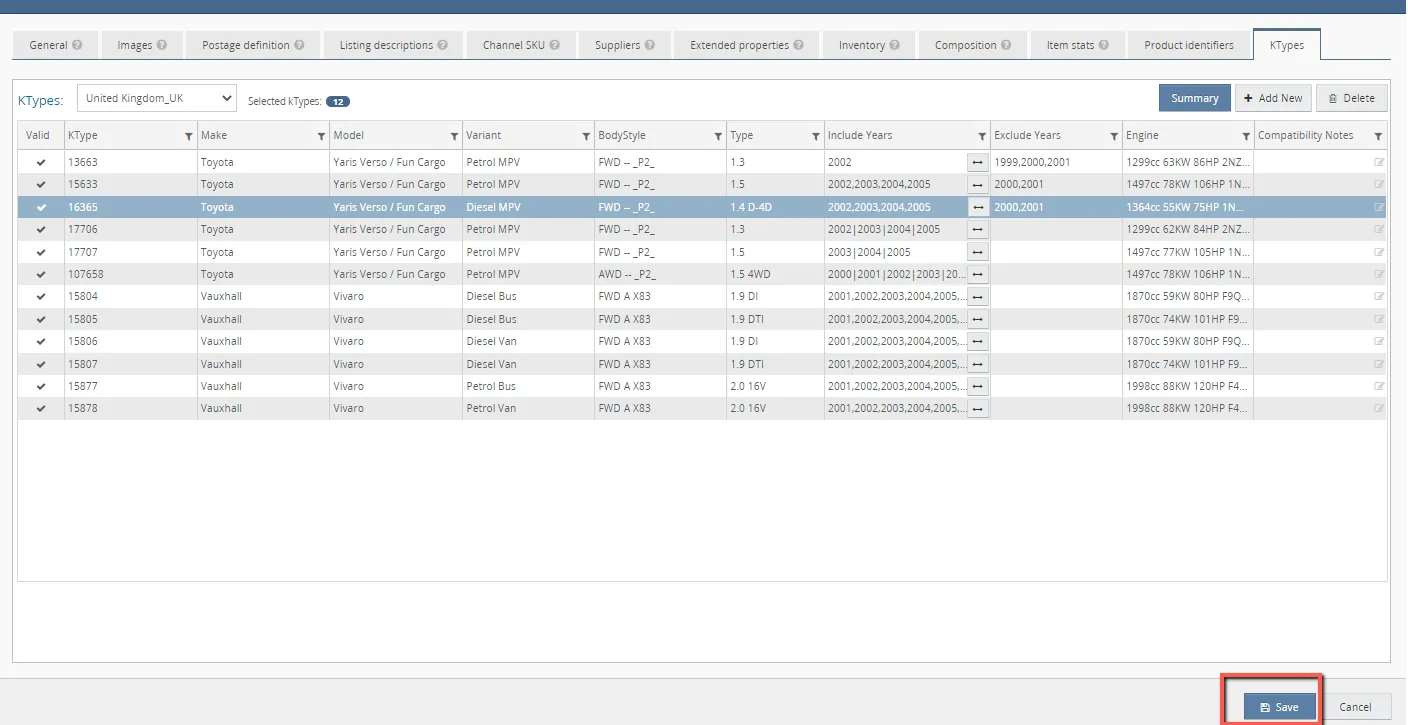Swap years arrow button for KType 17707
The width and height of the screenshot is (1408, 725).
click(x=978, y=252)
